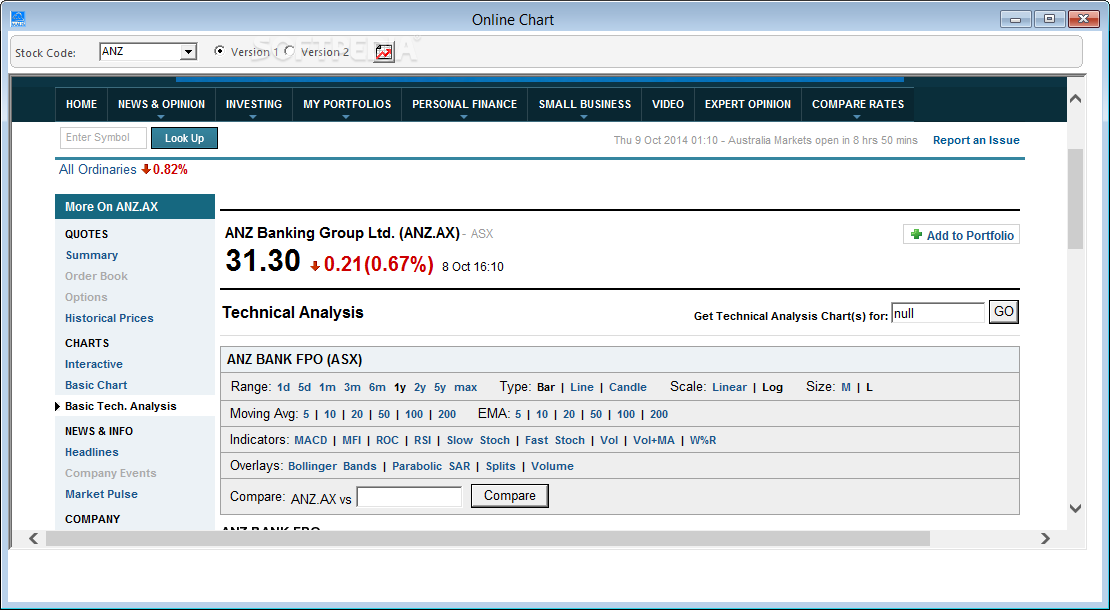The width and height of the screenshot is (1110, 610).
Task: Add the Splits overlay
Action: pos(500,466)
